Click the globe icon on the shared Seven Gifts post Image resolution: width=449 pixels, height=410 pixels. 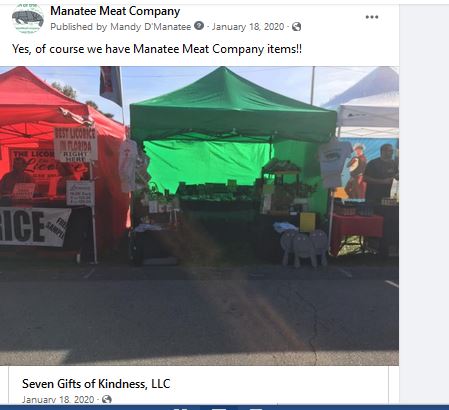click(107, 399)
